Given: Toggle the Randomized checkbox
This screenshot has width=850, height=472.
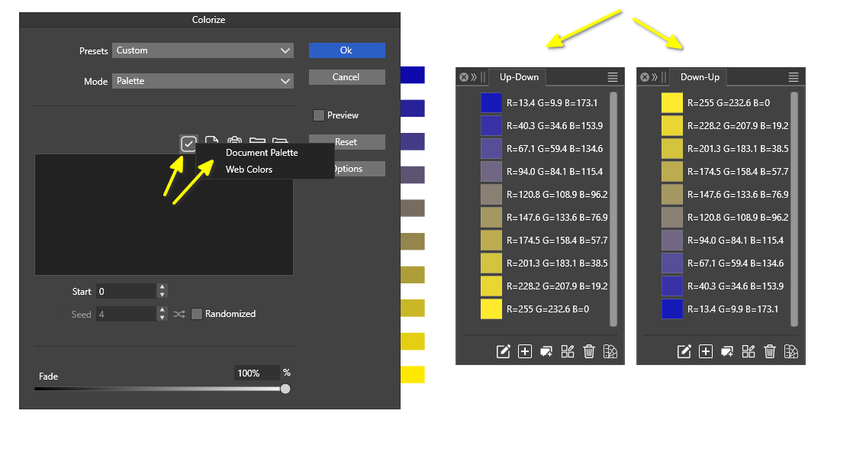Looking at the screenshot, I should click(197, 314).
